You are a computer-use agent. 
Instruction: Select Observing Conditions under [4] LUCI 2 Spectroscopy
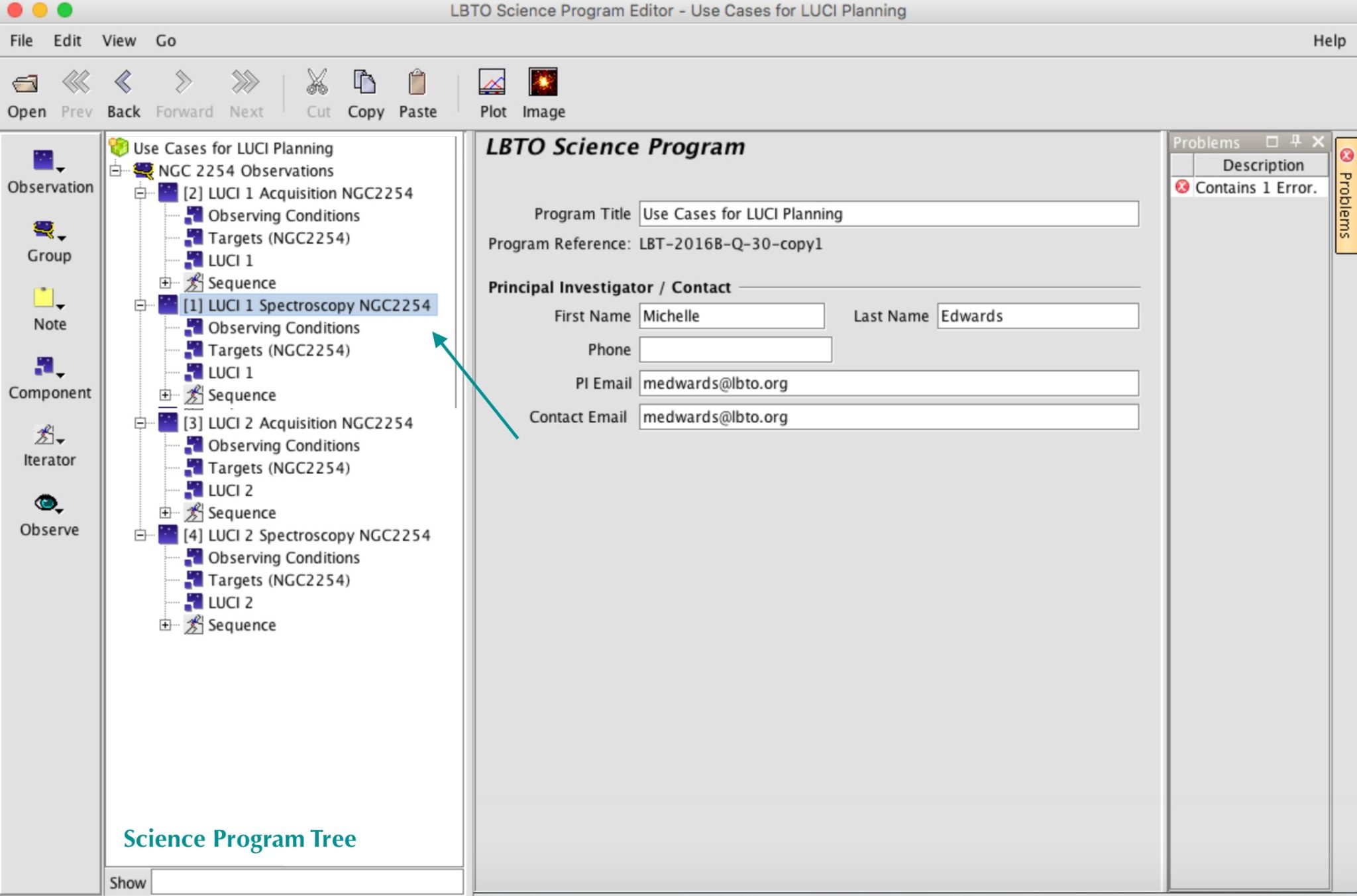pyautogui.click(x=284, y=558)
